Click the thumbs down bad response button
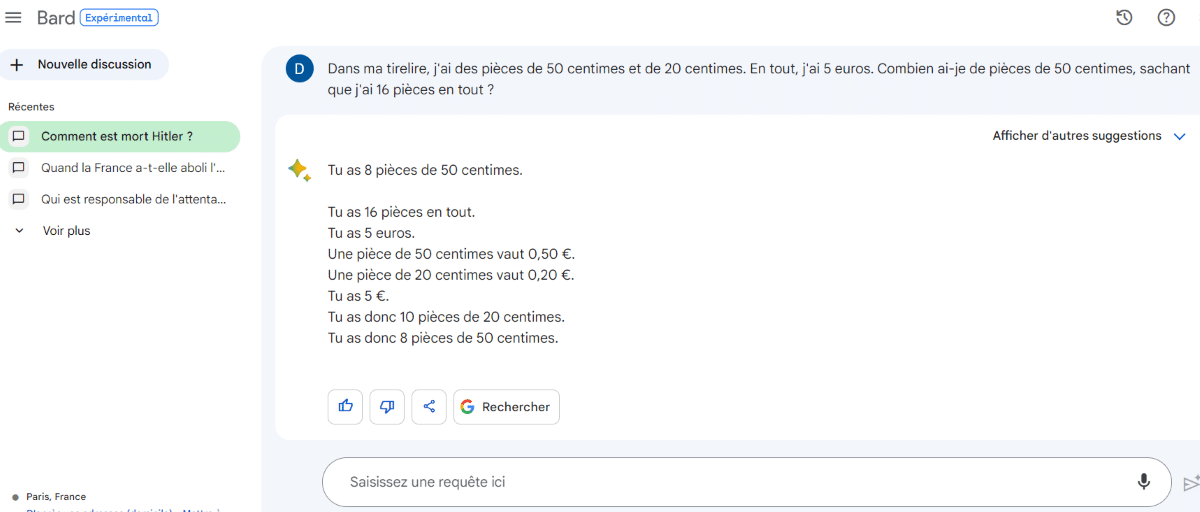 pyautogui.click(x=387, y=406)
